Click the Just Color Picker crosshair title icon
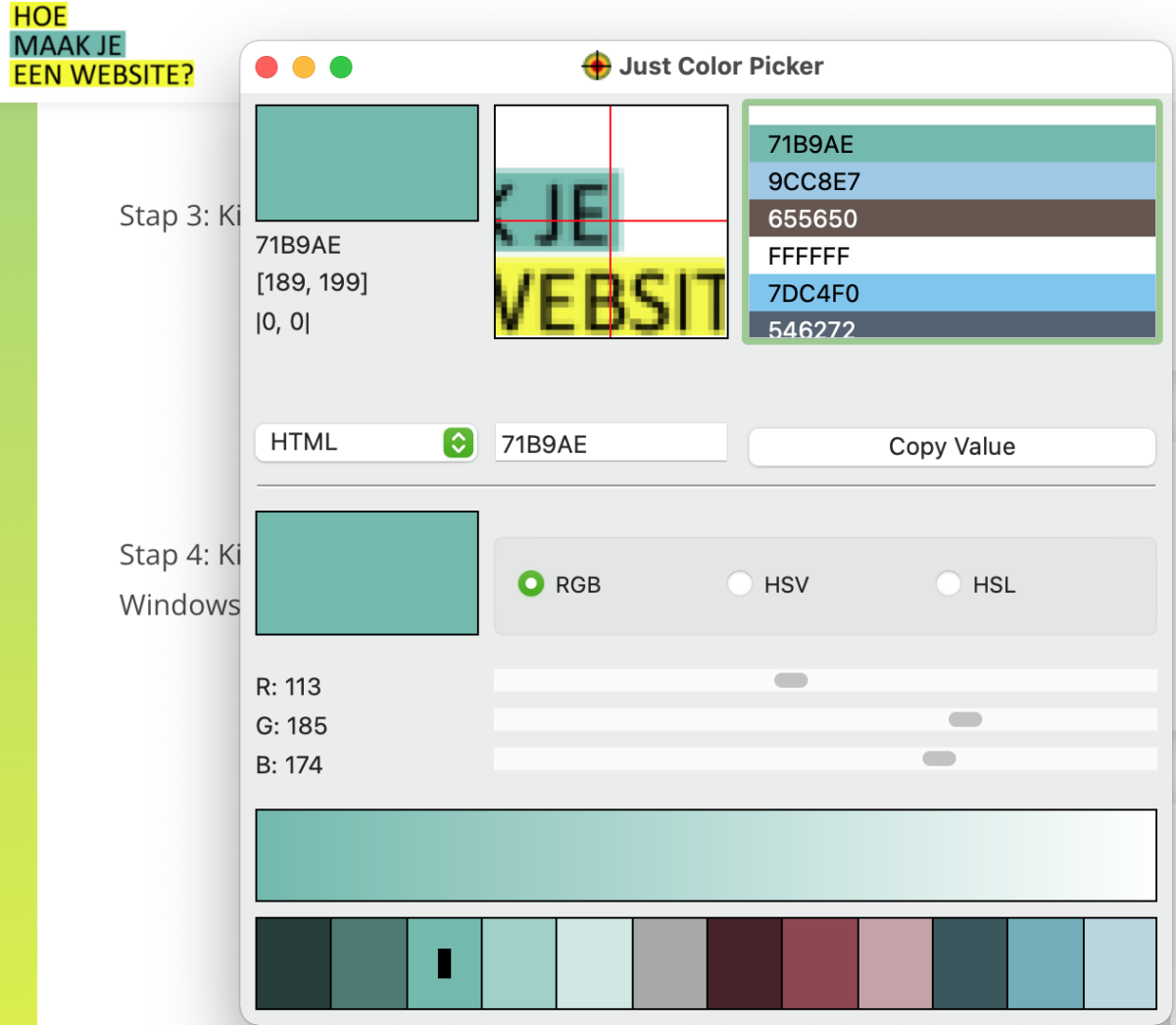This screenshot has height=1025, width=1176. [x=596, y=67]
